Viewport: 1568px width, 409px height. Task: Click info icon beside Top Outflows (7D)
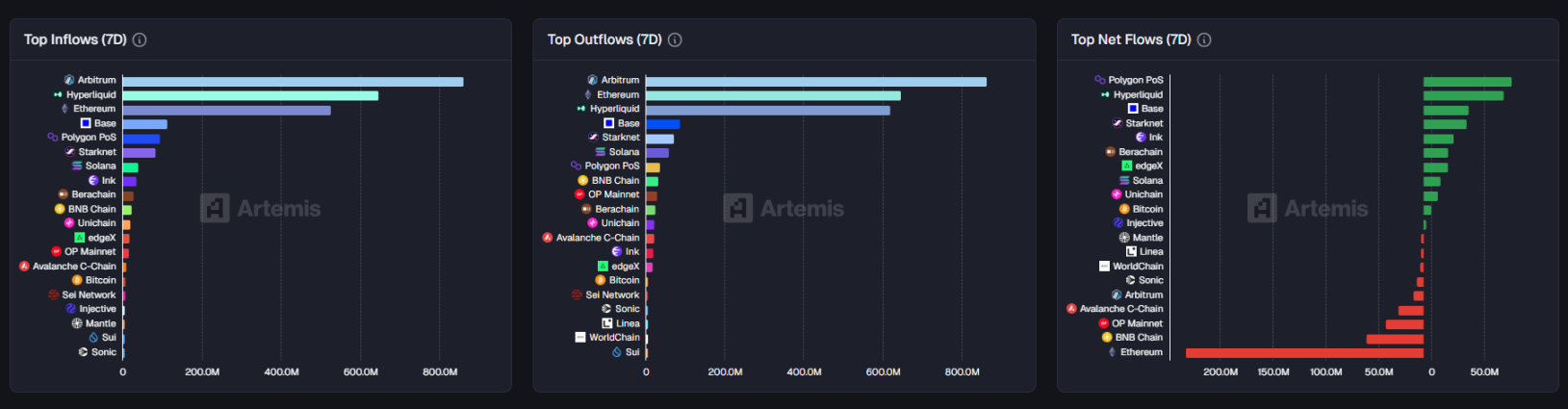click(x=675, y=39)
